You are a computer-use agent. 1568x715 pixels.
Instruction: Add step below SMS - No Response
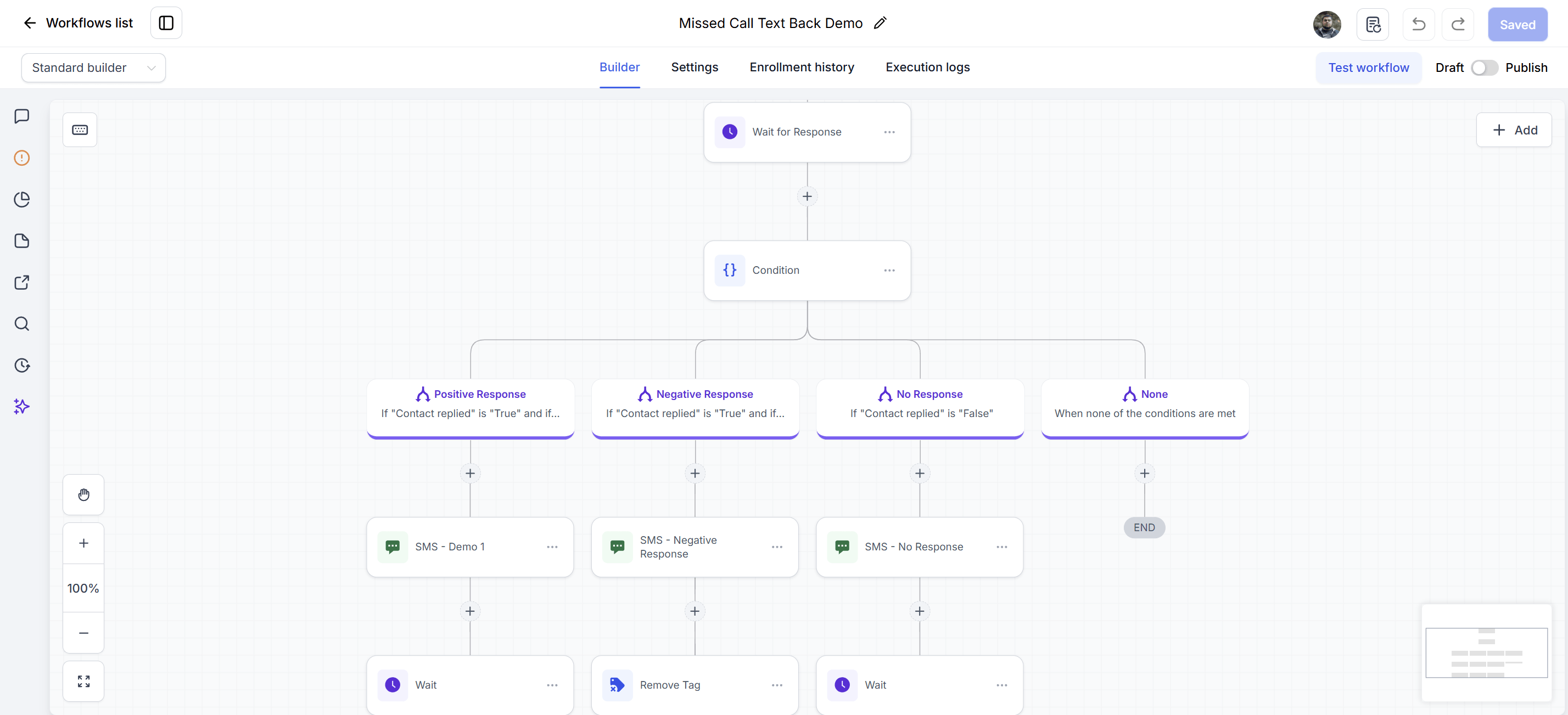pos(920,611)
